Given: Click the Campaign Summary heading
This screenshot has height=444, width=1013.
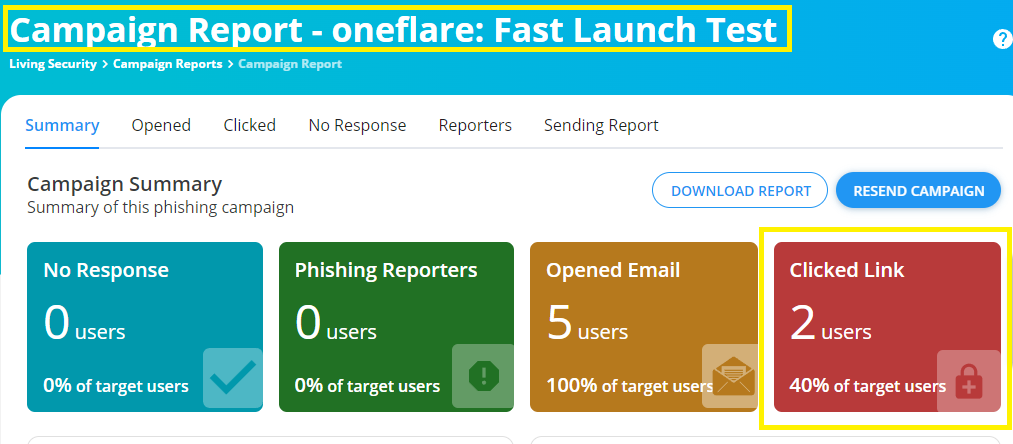Looking at the screenshot, I should (125, 185).
